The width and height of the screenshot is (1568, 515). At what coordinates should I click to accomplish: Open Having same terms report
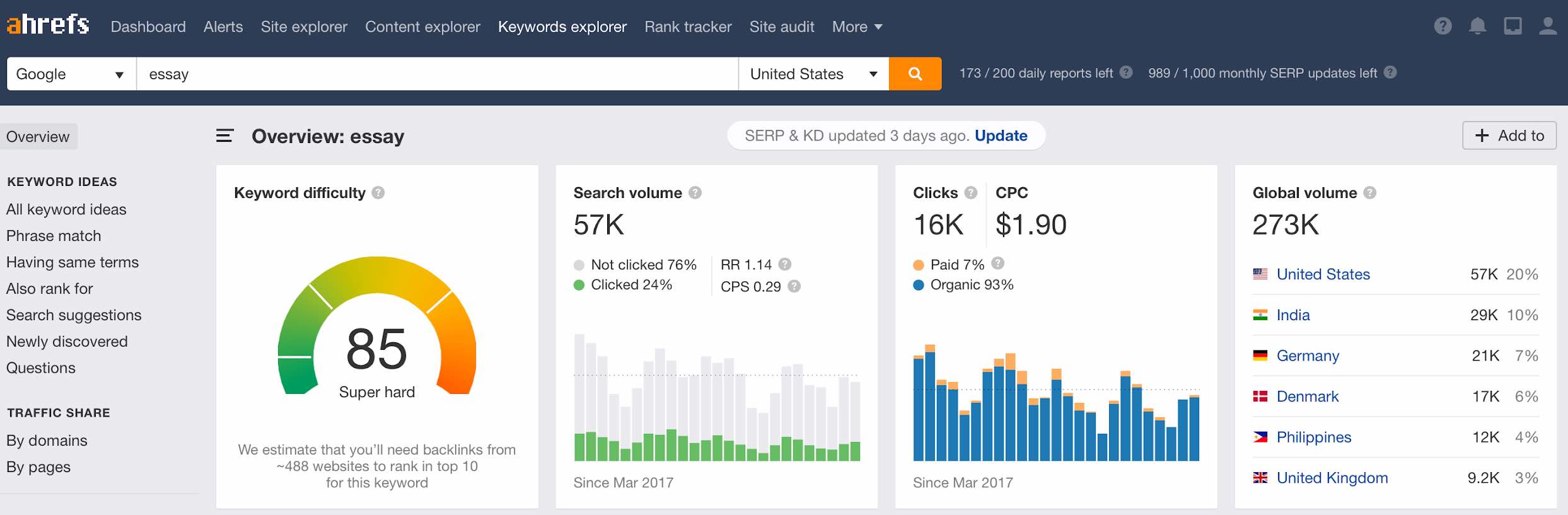[x=73, y=262]
